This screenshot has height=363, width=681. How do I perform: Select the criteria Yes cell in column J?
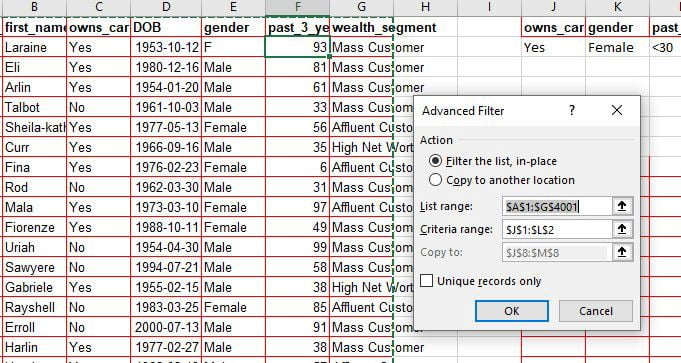tap(553, 47)
